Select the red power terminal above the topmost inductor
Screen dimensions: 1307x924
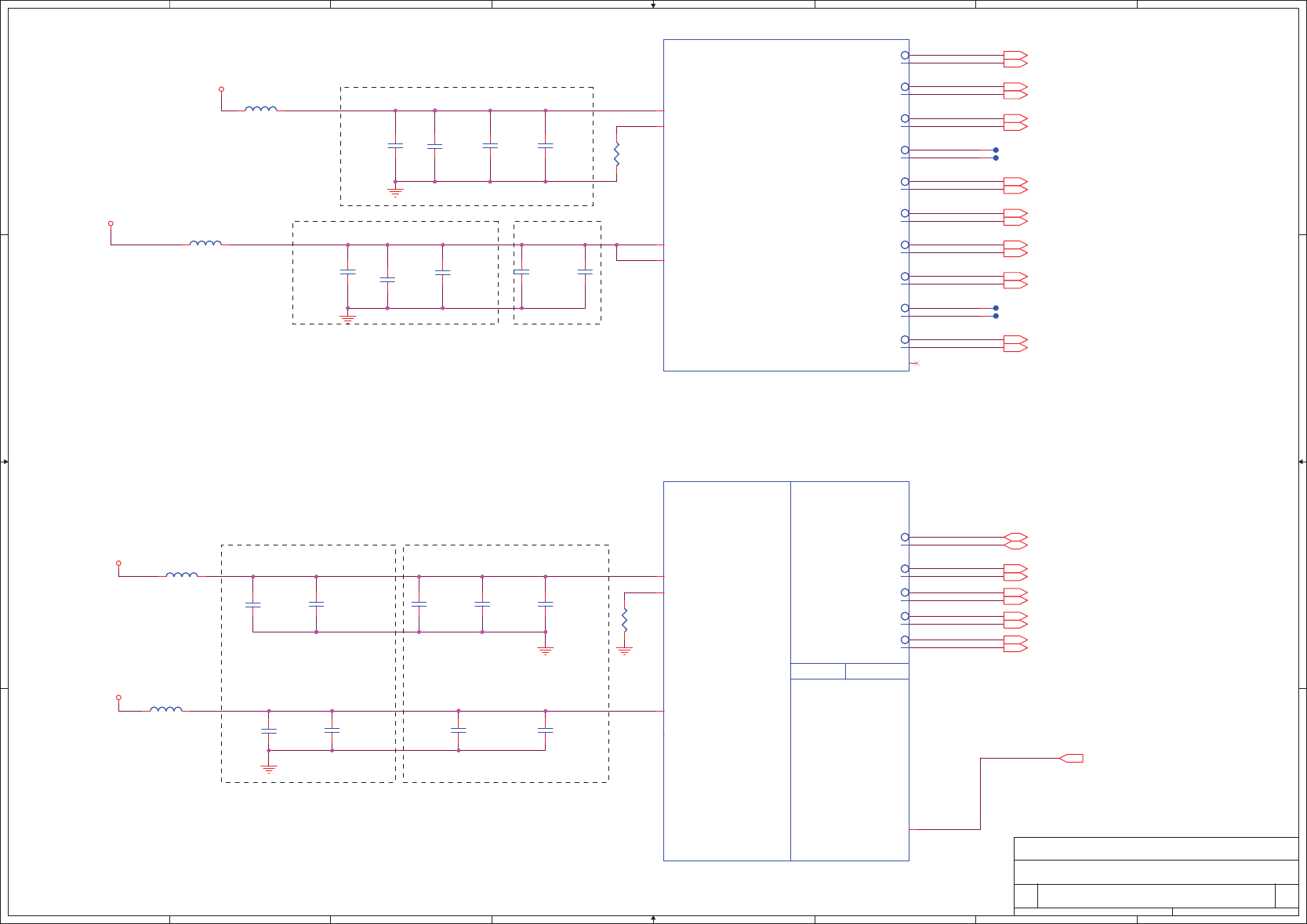(x=221, y=89)
